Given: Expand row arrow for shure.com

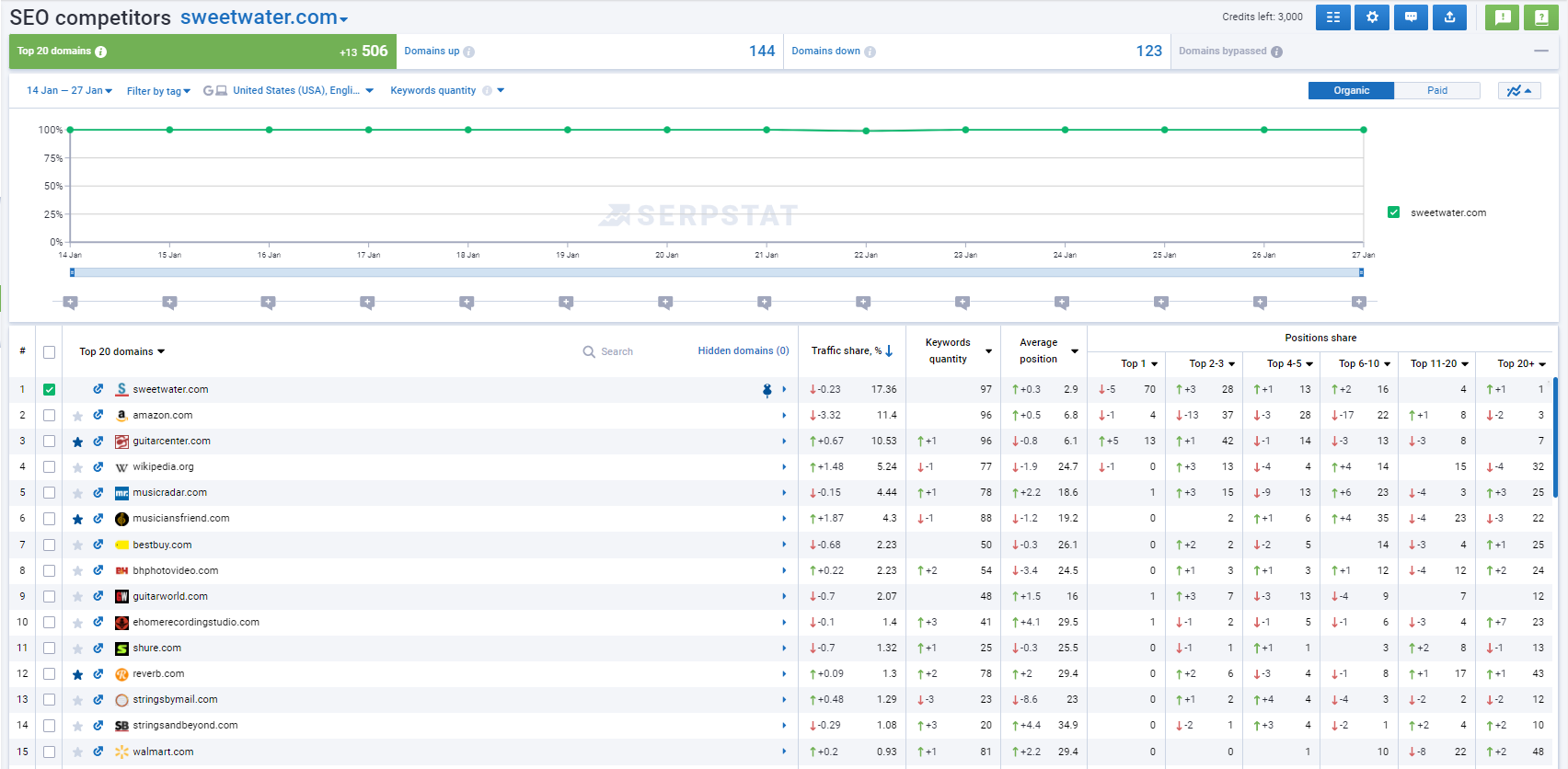Looking at the screenshot, I should pyautogui.click(x=784, y=648).
